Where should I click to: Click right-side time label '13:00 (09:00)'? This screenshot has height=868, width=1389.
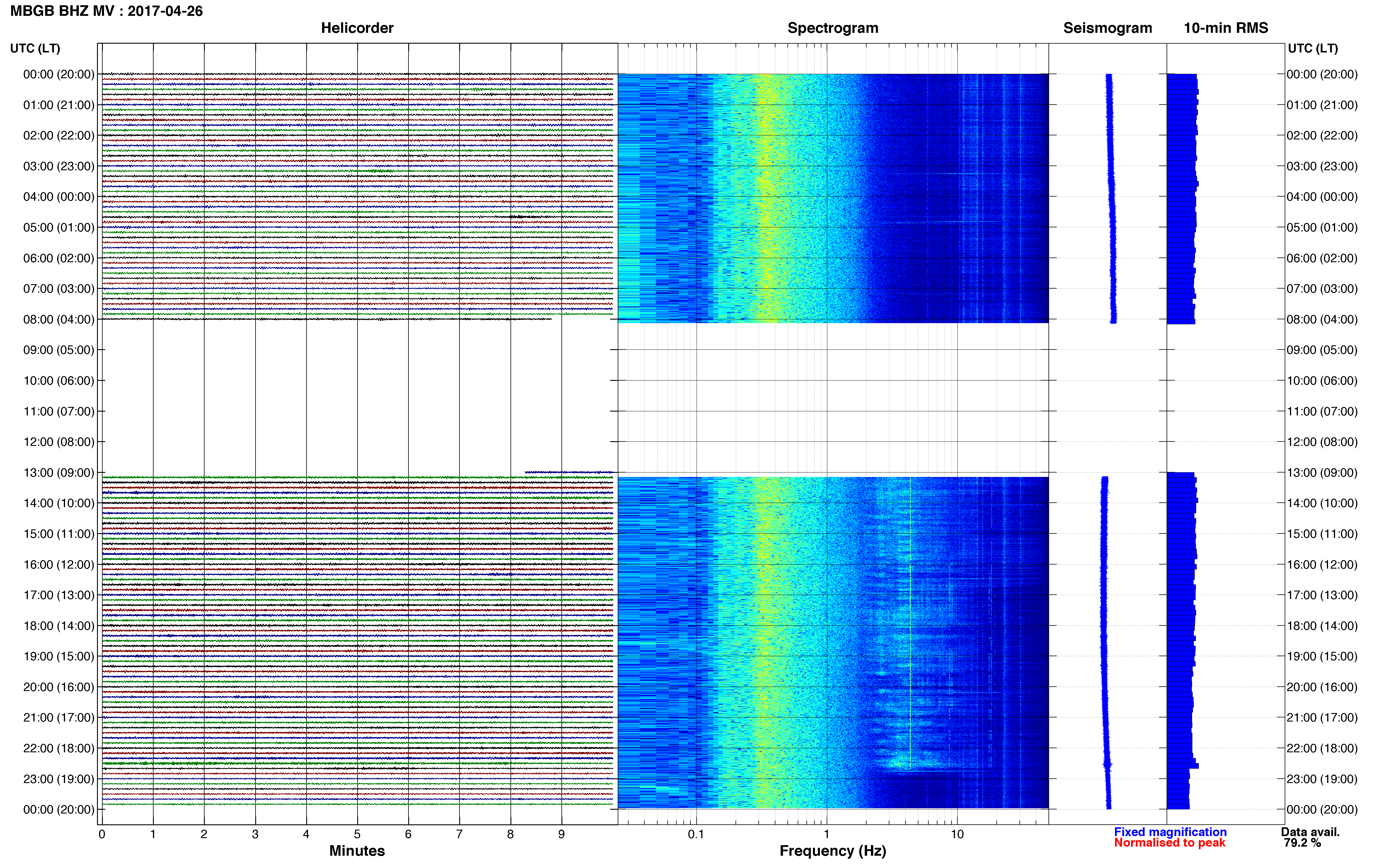pos(1322,473)
